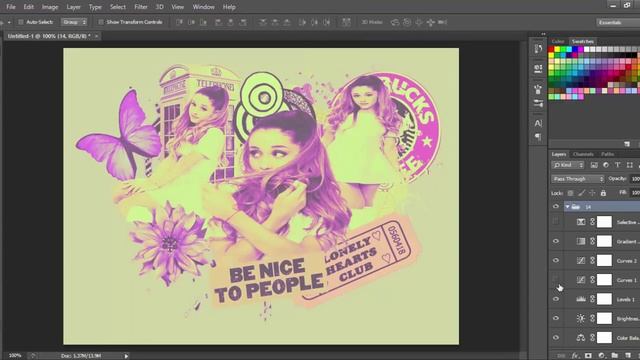Pick the white swatch in top row

tap(587, 49)
